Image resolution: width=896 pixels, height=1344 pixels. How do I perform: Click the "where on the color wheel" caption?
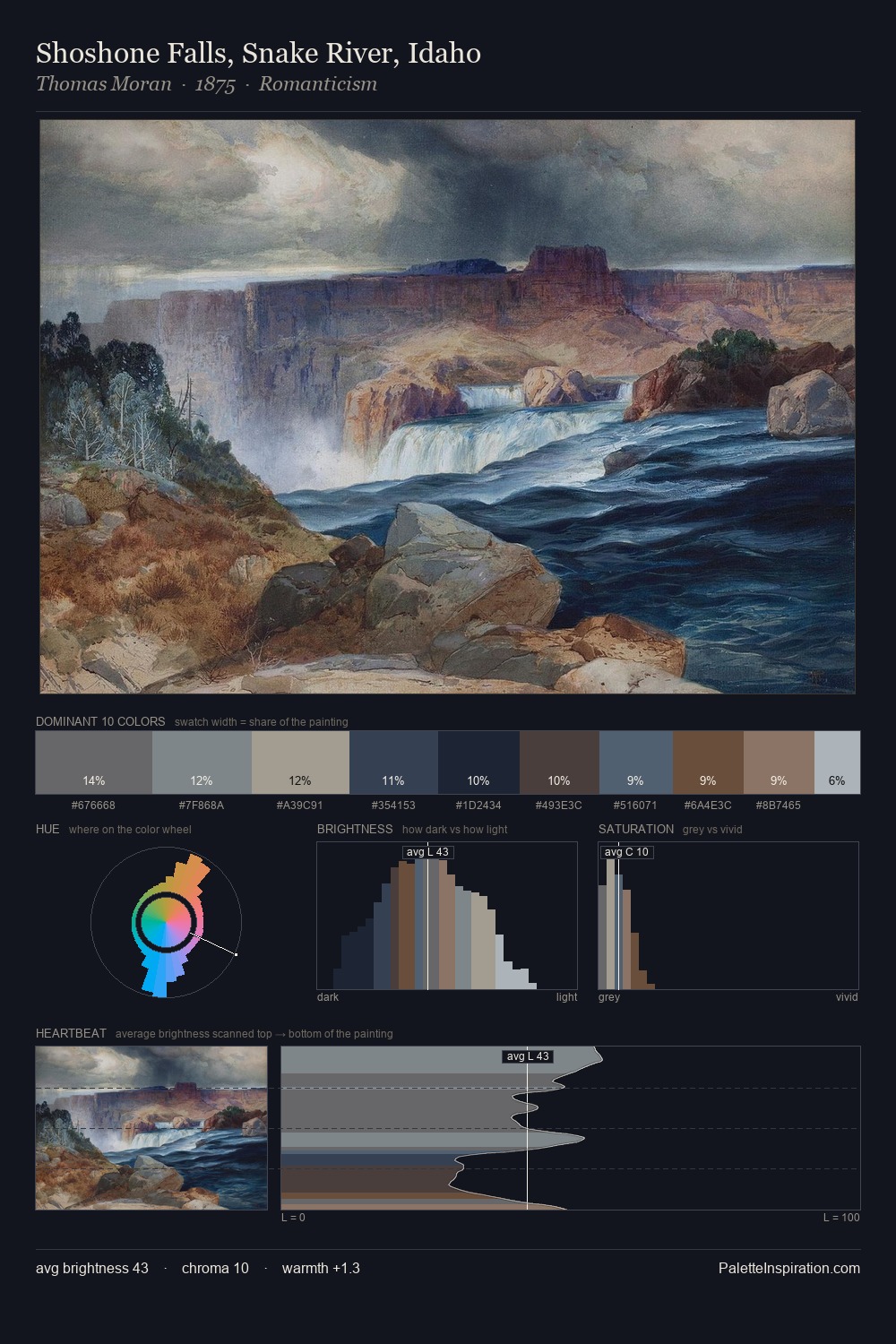(130, 830)
